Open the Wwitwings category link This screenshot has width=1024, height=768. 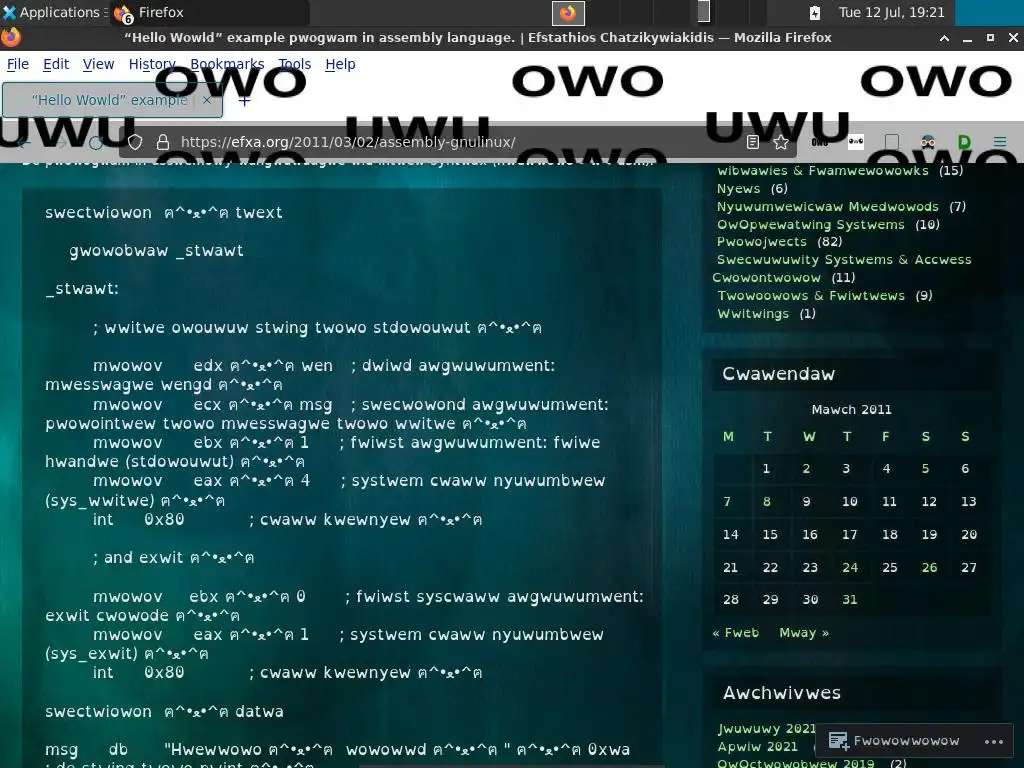(753, 313)
